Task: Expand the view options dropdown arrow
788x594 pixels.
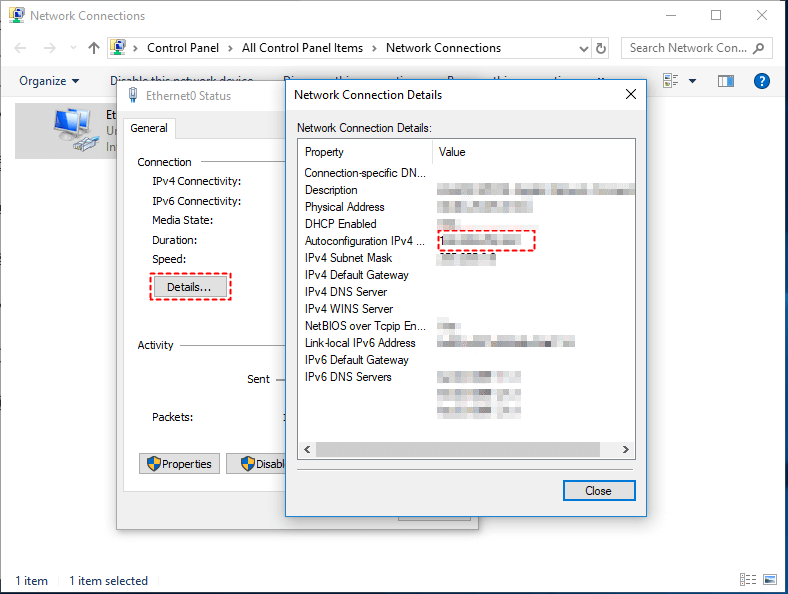Action: 694,81
